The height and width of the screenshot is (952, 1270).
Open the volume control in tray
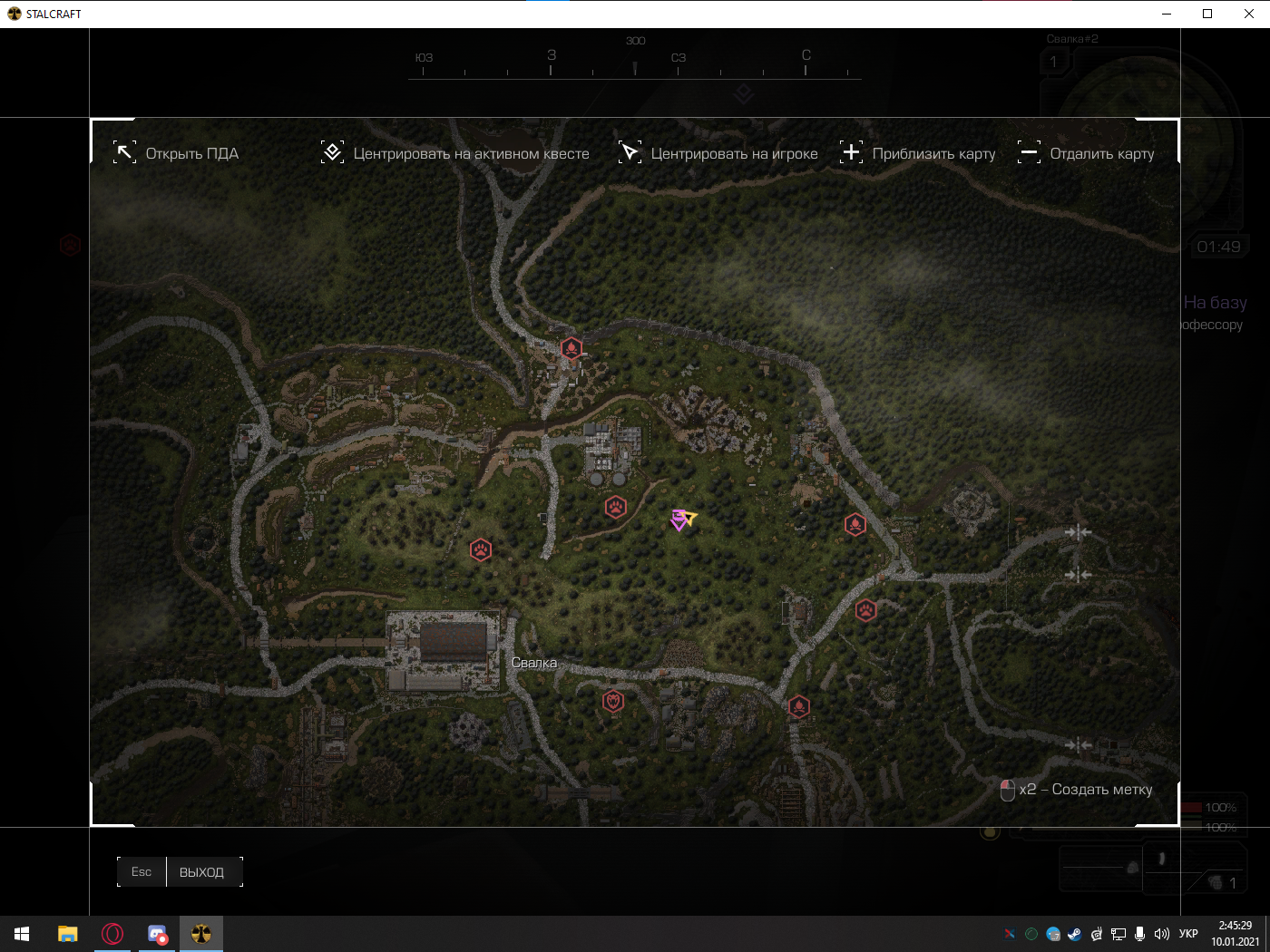pyautogui.click(x=1162, y=934)
